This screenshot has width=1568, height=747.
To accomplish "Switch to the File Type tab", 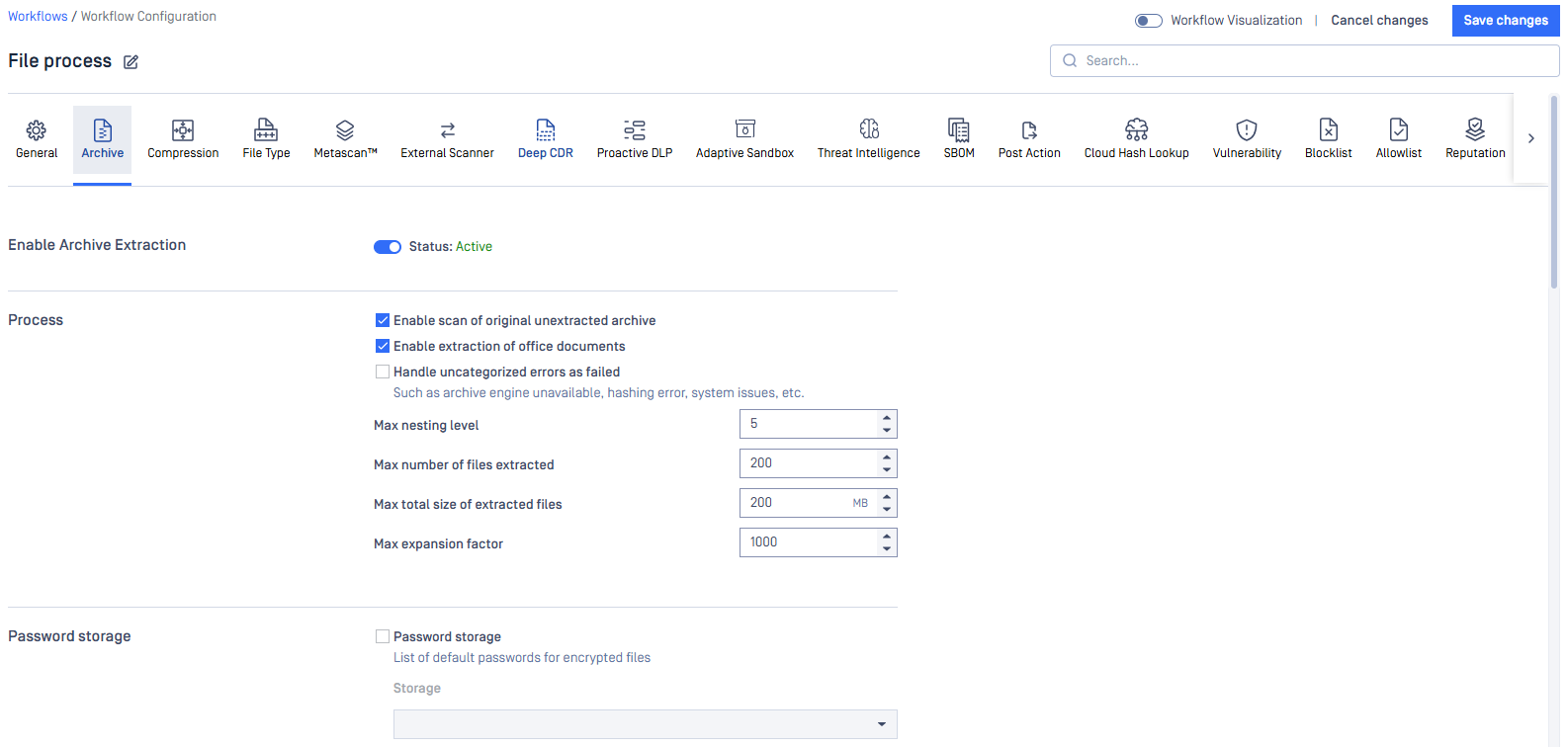I will point(266,139).
